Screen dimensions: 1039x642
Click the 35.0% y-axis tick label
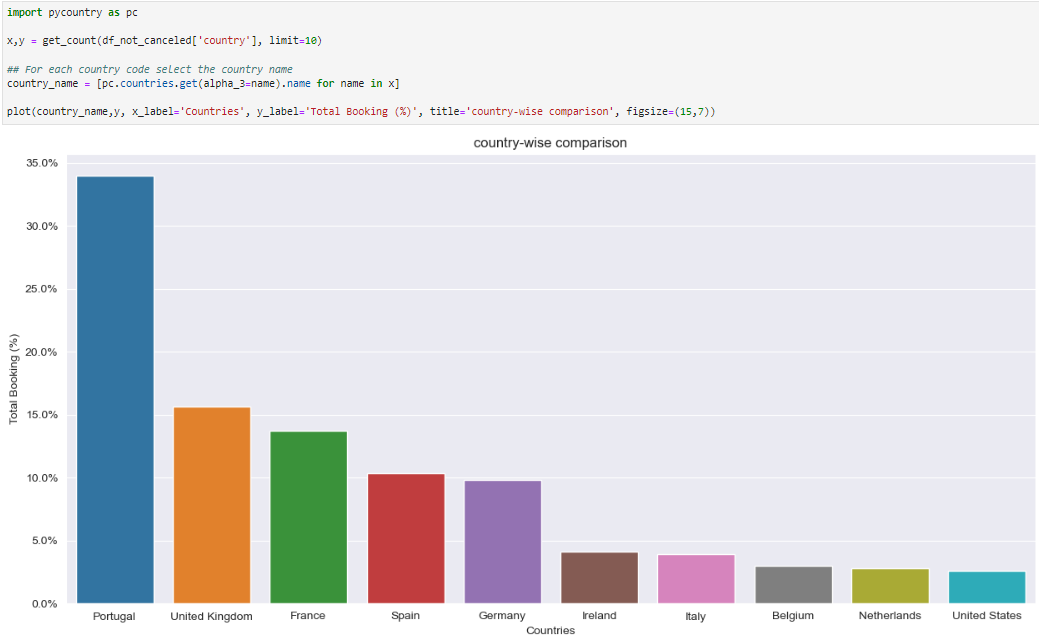41,163
